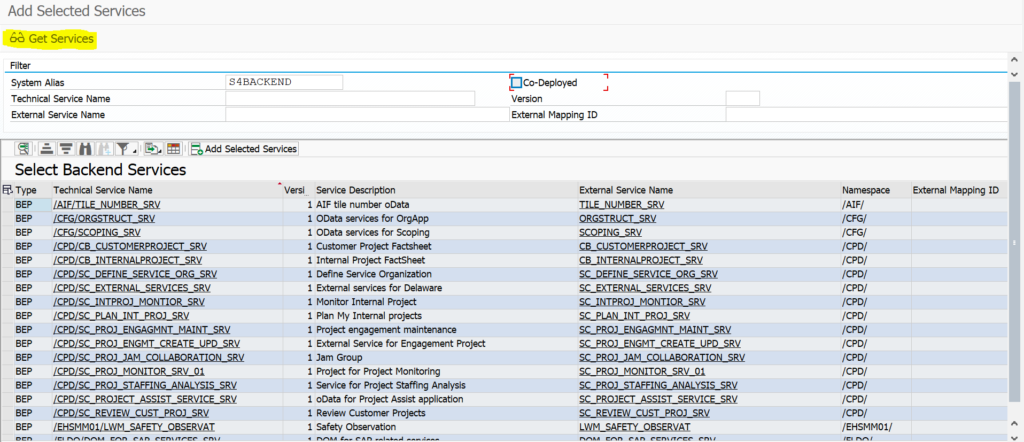Open the /EHSMM01/LWM_SAFETY_OBSERVAT link
1024x442 pixels.
click(x=134, y=426)
